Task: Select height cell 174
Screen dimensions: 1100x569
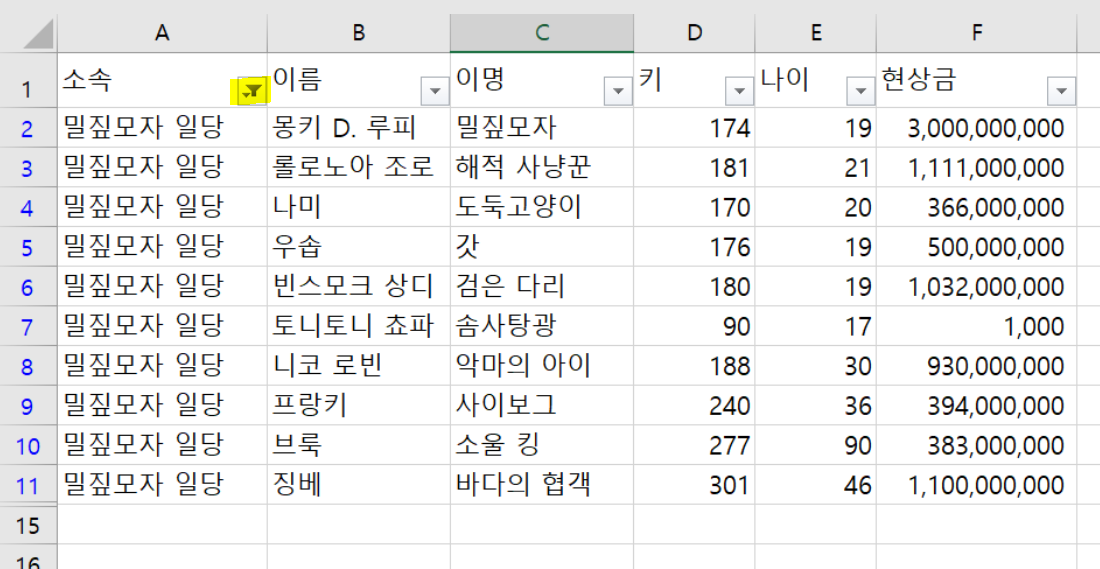Action: [695, 128]
